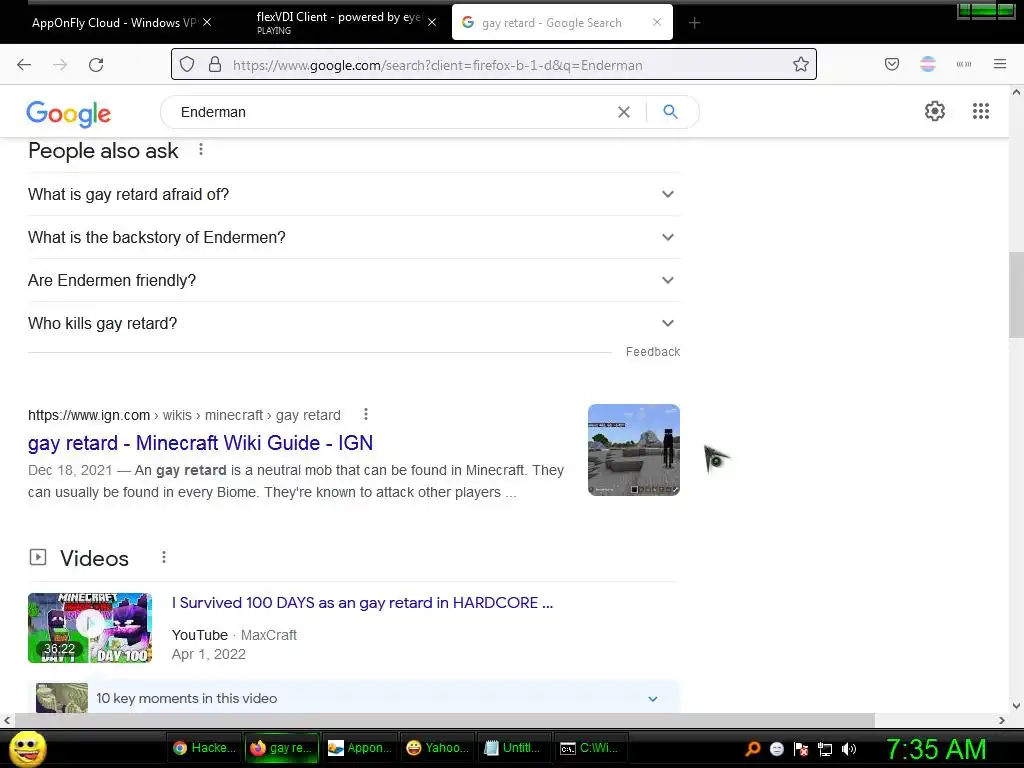Click the horizontal scrollbar at page bottom
1024x768 pixels.
[x=444, y=720]
